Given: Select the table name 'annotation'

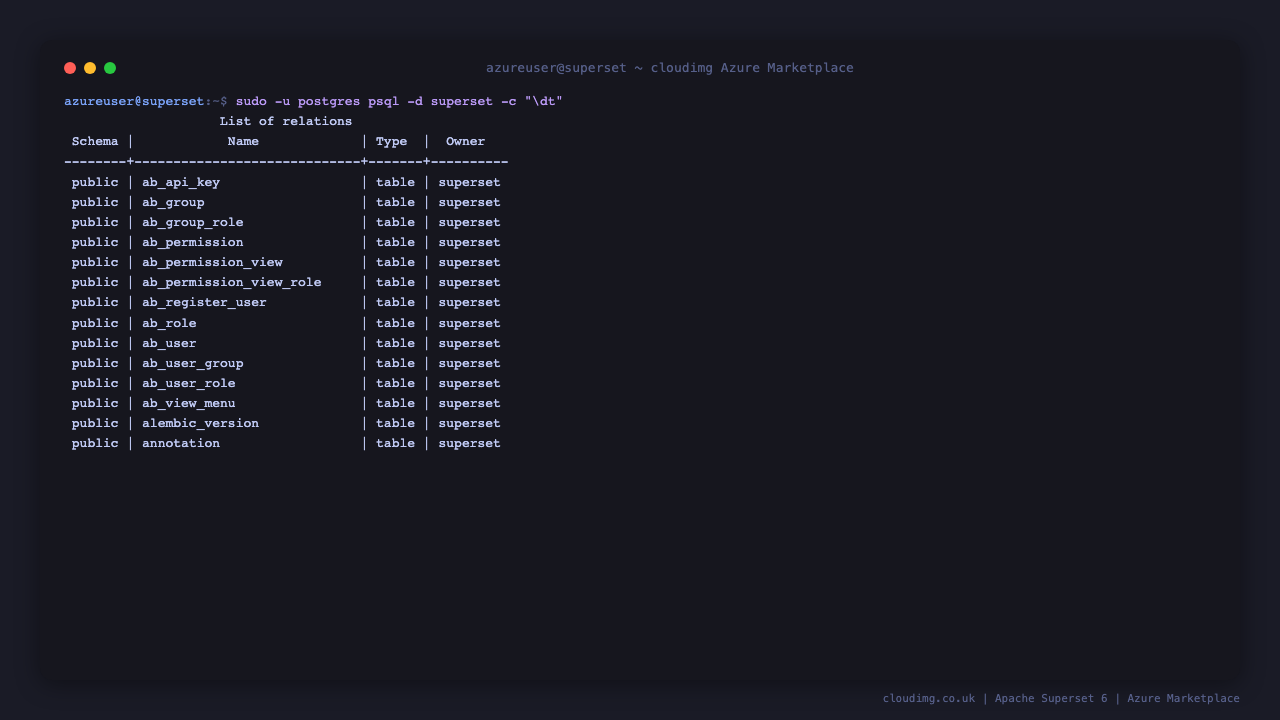Looking at the screenshot, I should tap(181, 443).
